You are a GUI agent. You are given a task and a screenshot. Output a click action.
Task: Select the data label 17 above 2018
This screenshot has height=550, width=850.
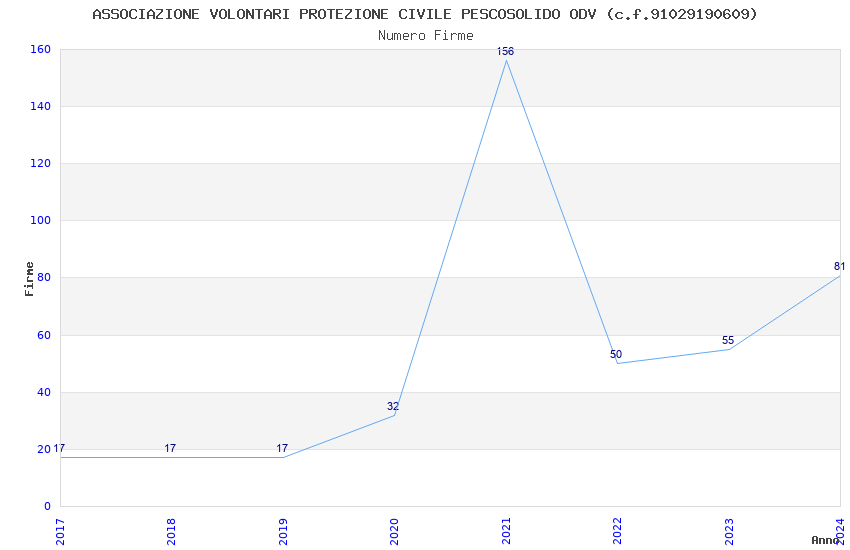click(x=170, y=448)
